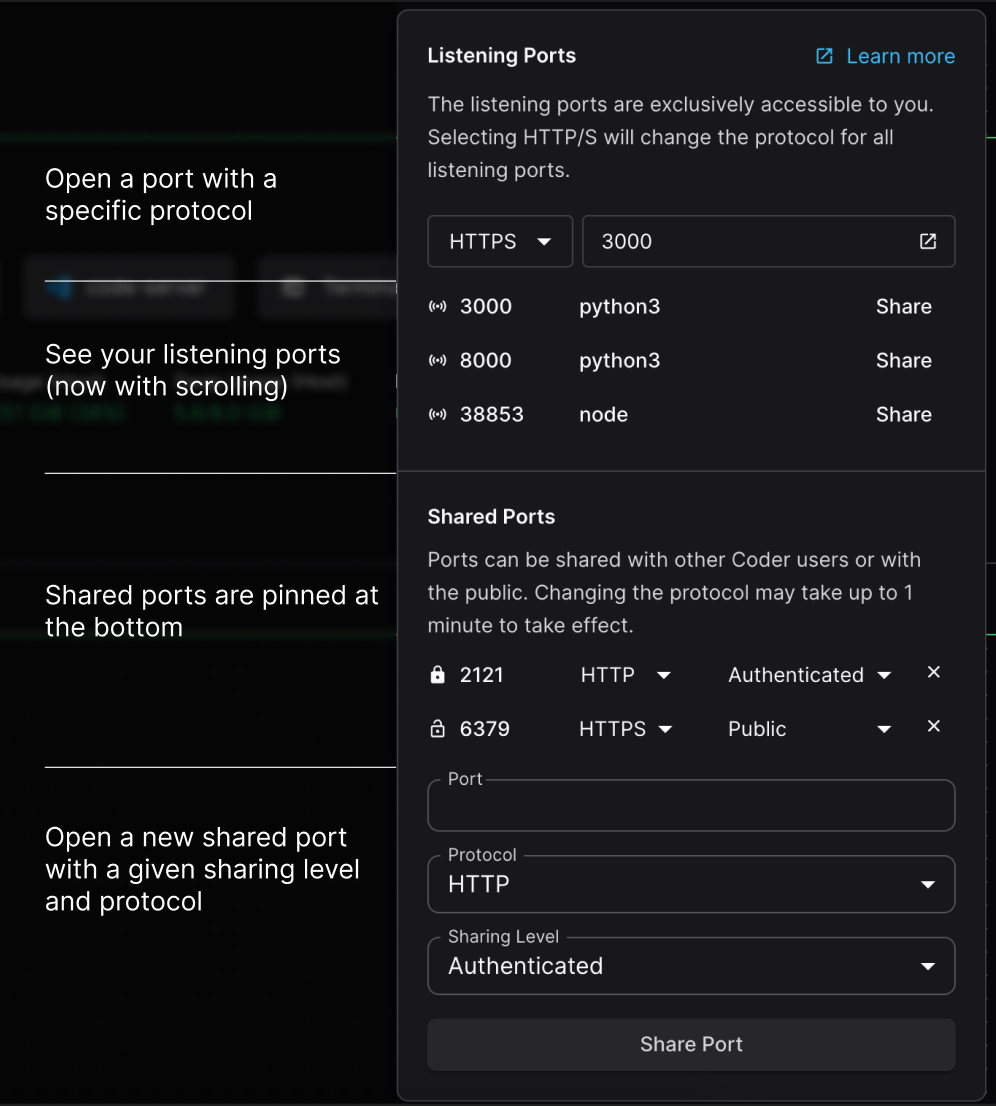
Task: Click the signal icon next to node port 38853
Action: [x=437, y=414]
